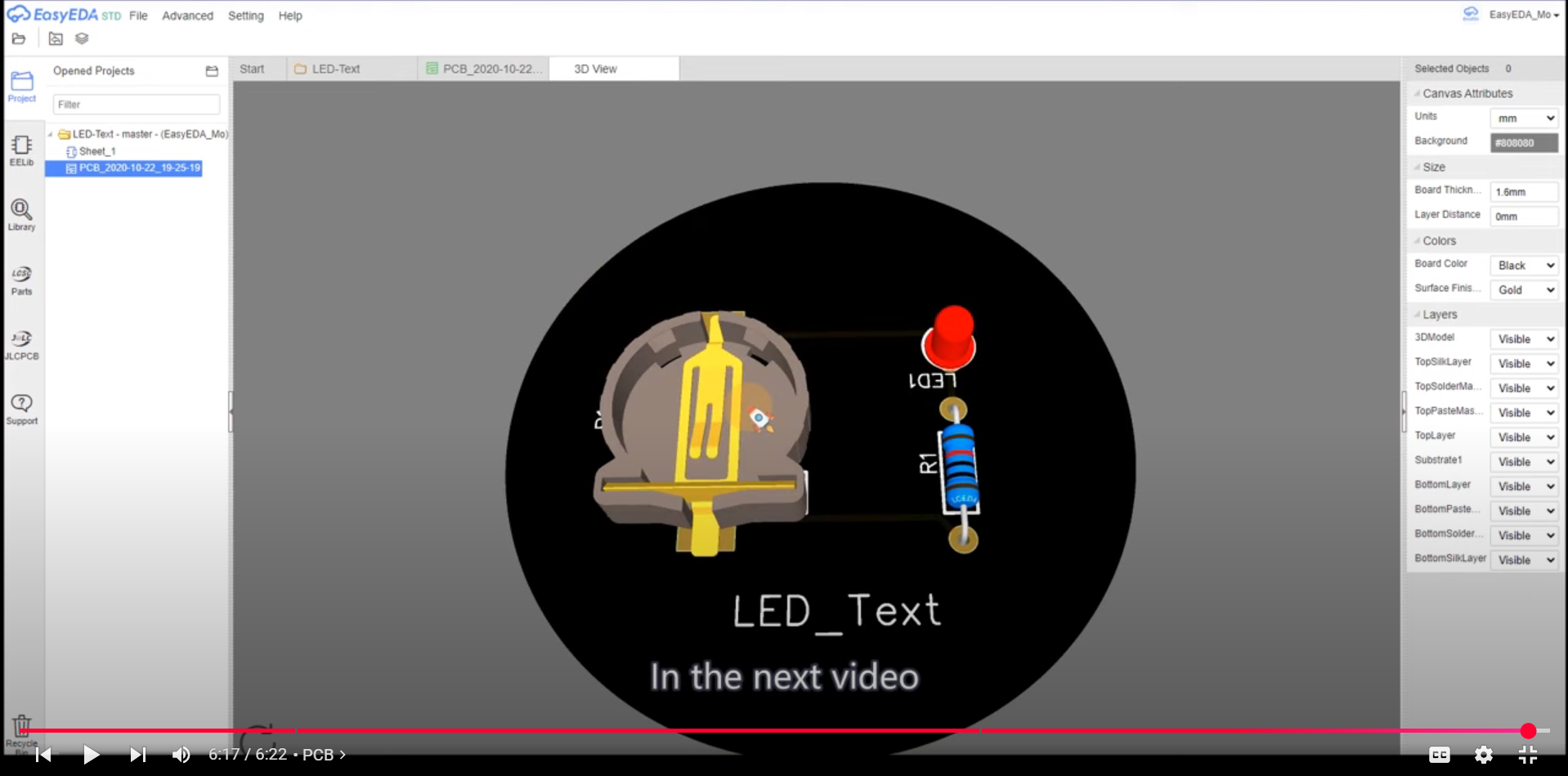Open the Board Color dropdown
1568x776 pixels.
[1525, 266]
